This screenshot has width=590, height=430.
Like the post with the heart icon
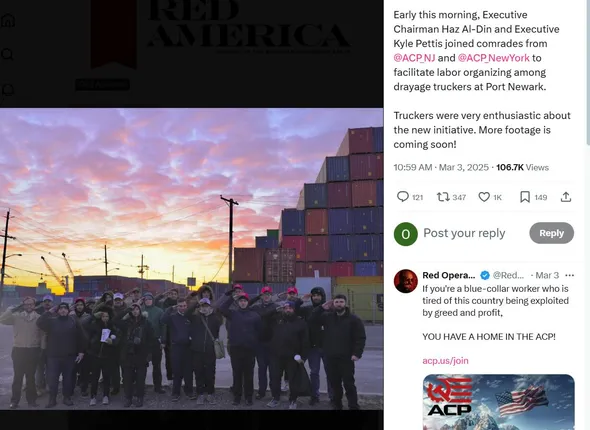(484, 197)
